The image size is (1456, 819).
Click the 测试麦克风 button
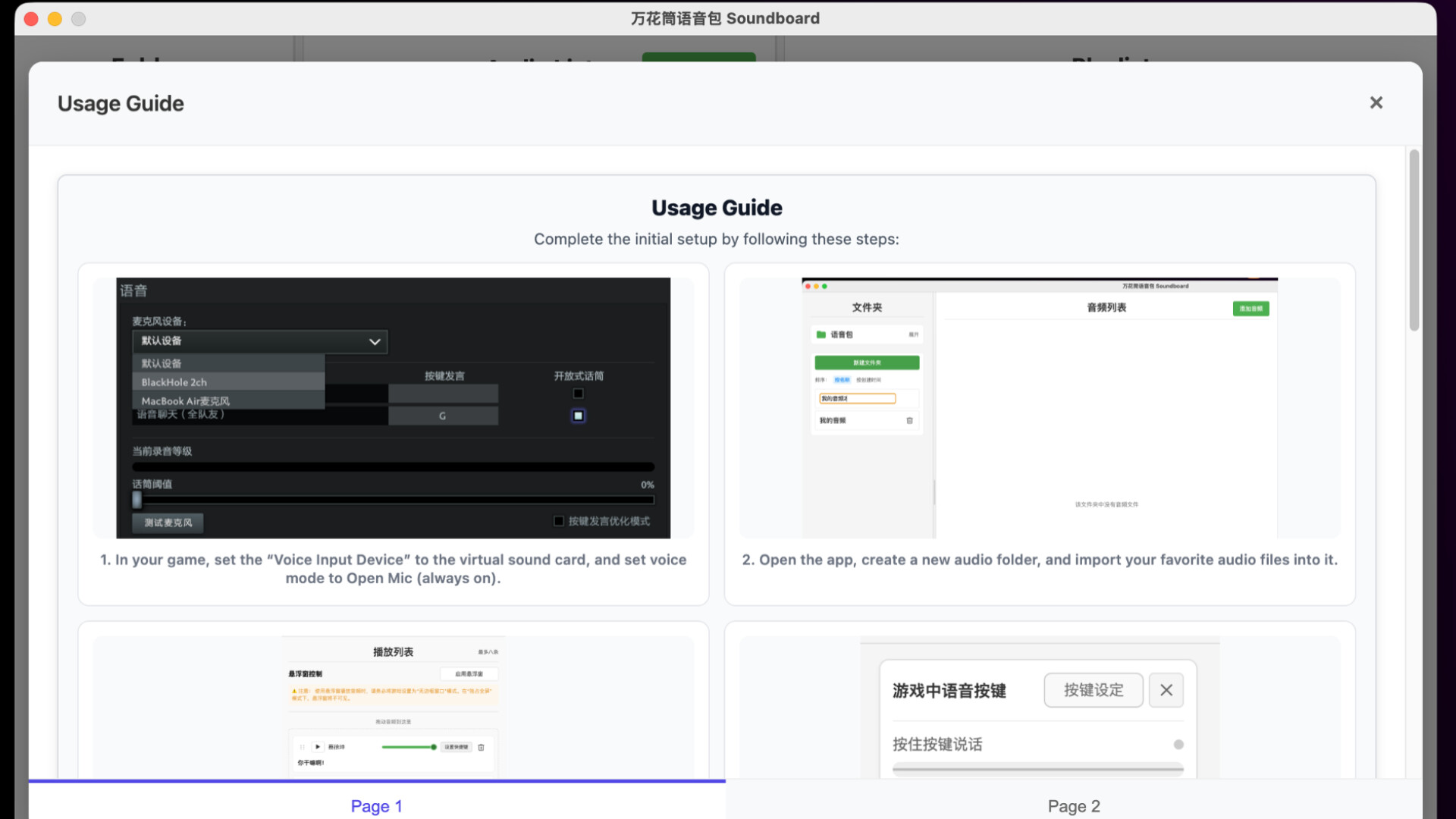point(166,523)
